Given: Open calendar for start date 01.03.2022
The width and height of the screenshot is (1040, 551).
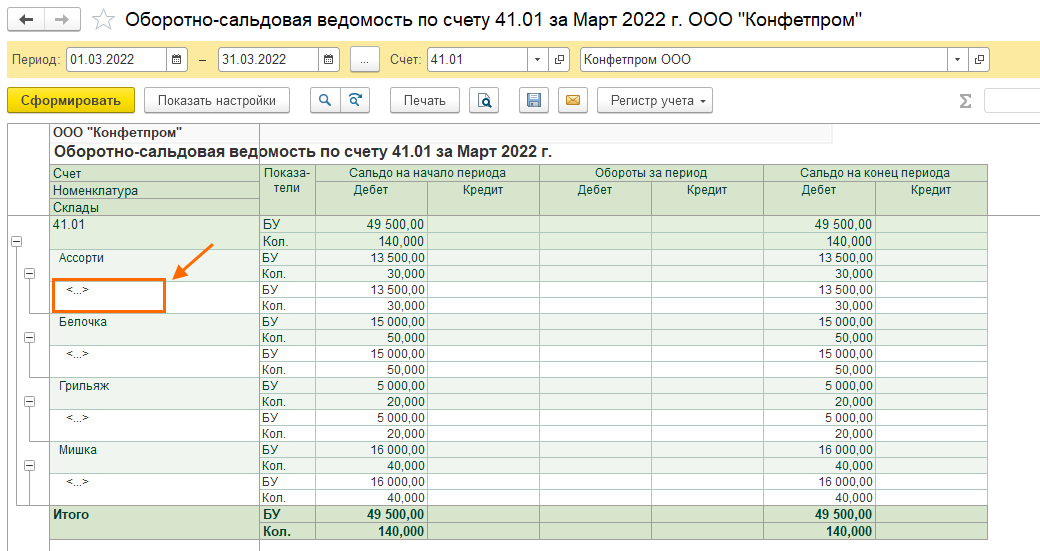Looking at the screenshot, I should 176,60.
